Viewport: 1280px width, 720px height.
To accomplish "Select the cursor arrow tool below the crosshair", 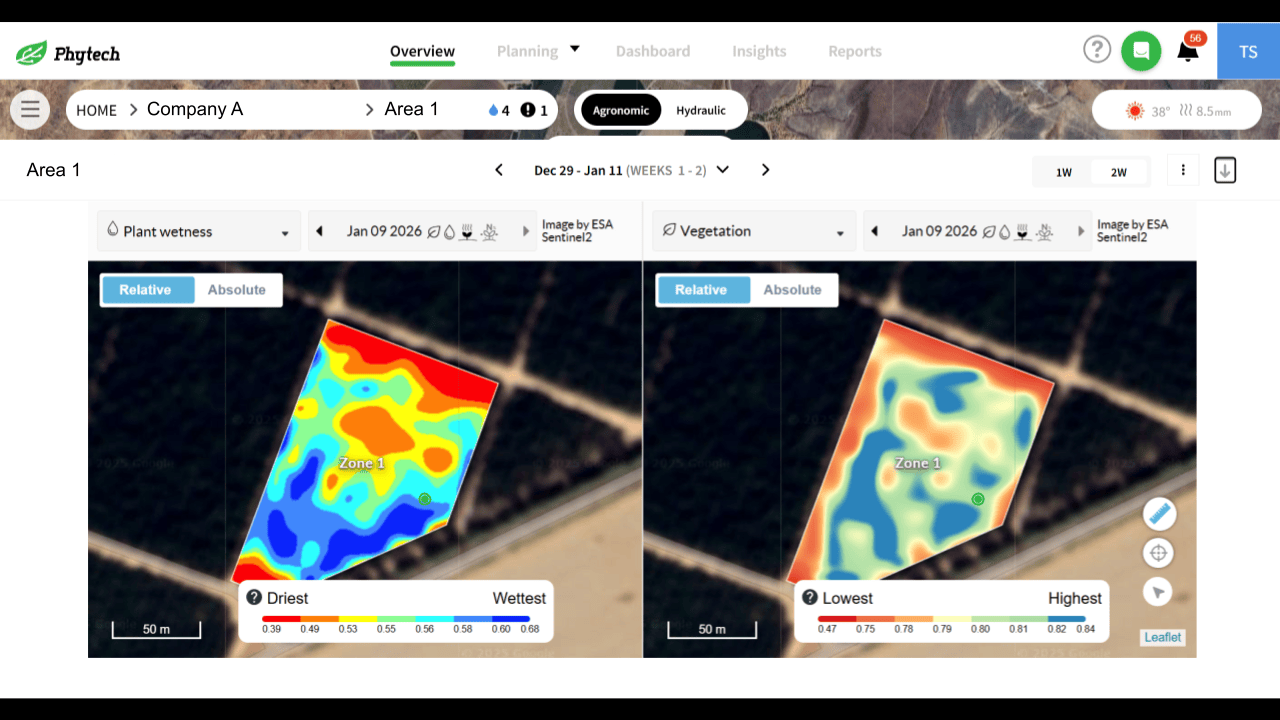I will point(1158,591).
